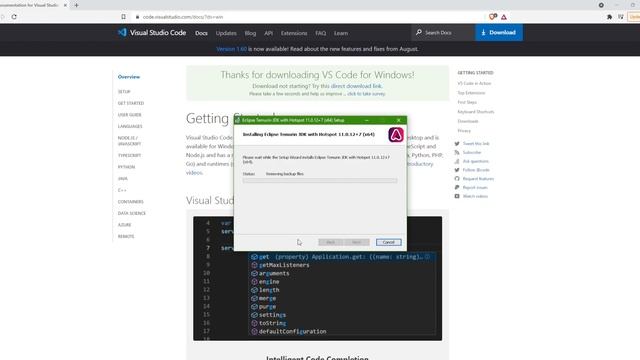
Task: Expand JAVA in the sidebar
Action: click(x=122, y=179)
